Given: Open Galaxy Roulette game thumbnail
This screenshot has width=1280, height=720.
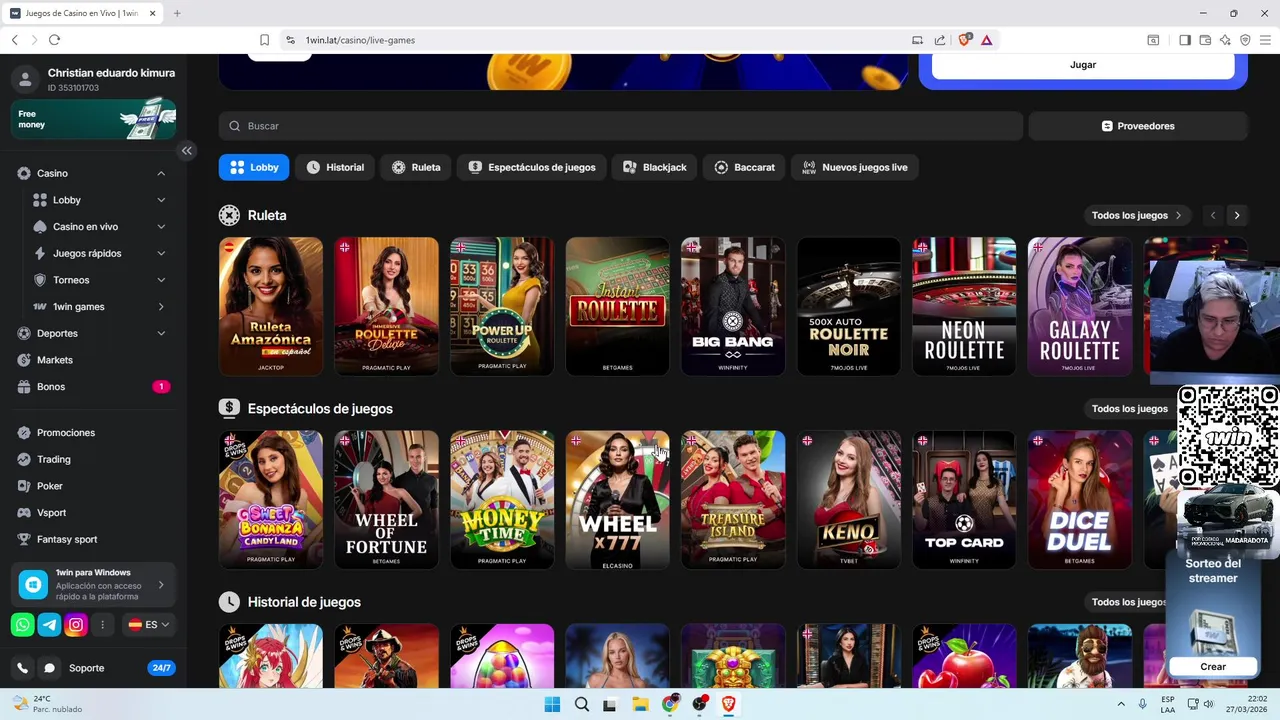Looking at the screenshot, I should 1080,306.
